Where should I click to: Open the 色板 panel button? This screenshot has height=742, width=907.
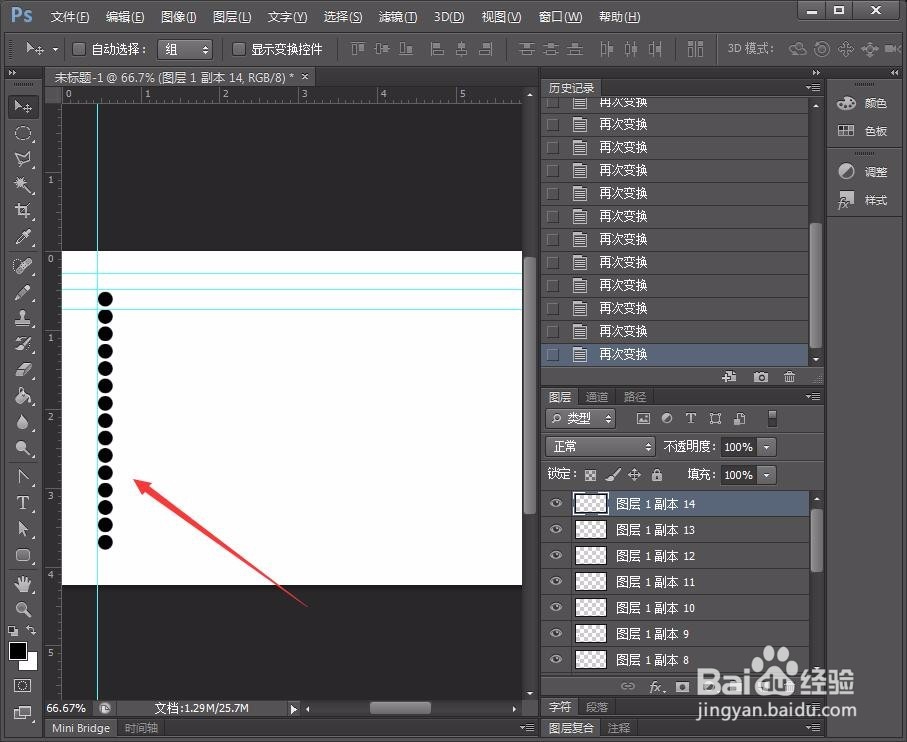click(x=862, y=131)
